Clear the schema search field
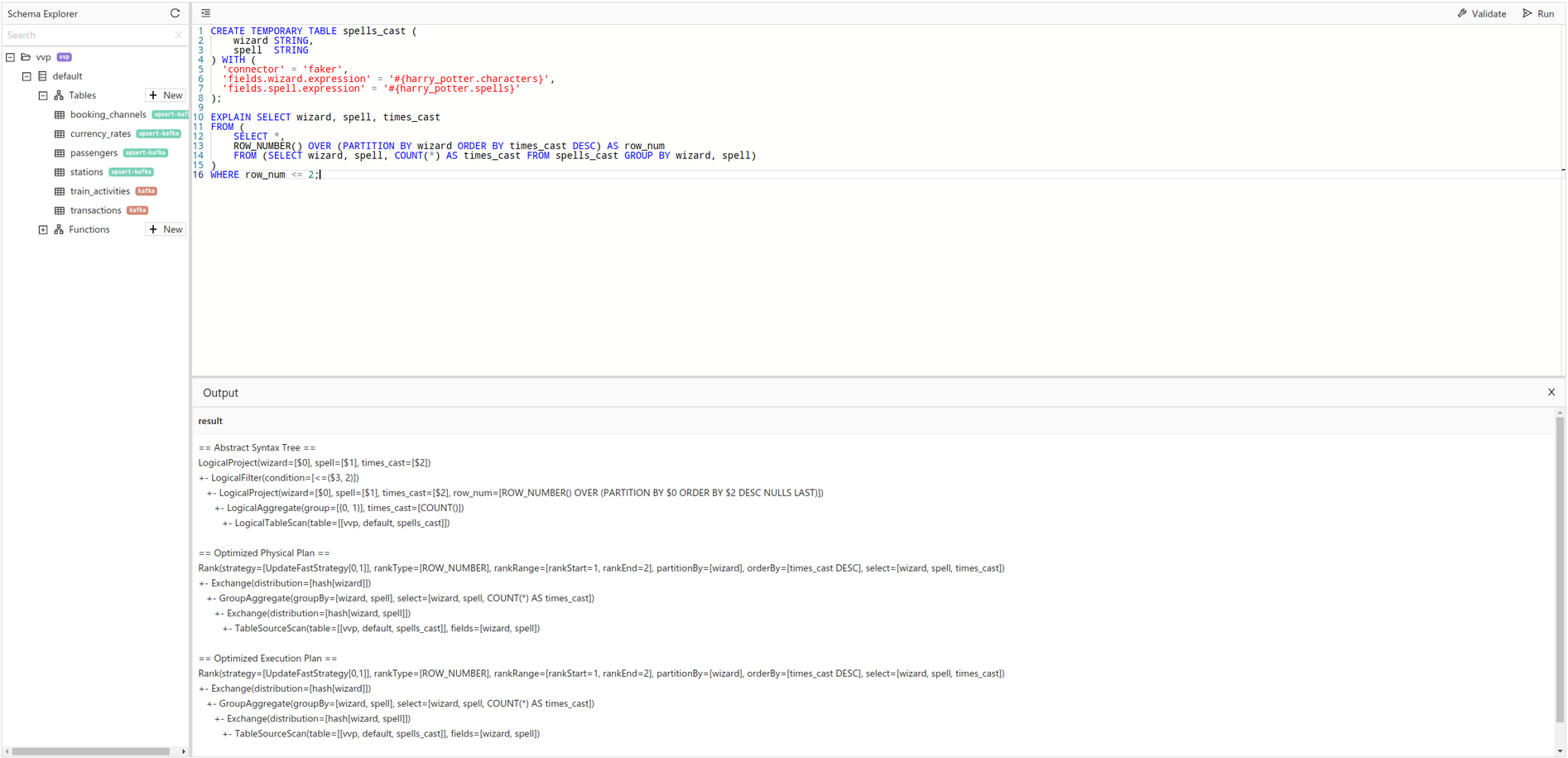 coord(178,35)
